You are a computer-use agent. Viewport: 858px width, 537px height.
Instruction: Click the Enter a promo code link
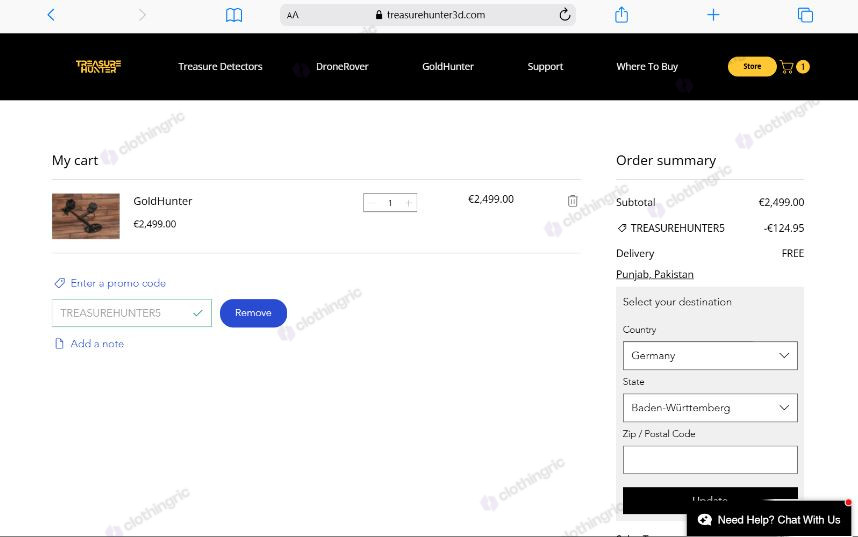(118, 283)
